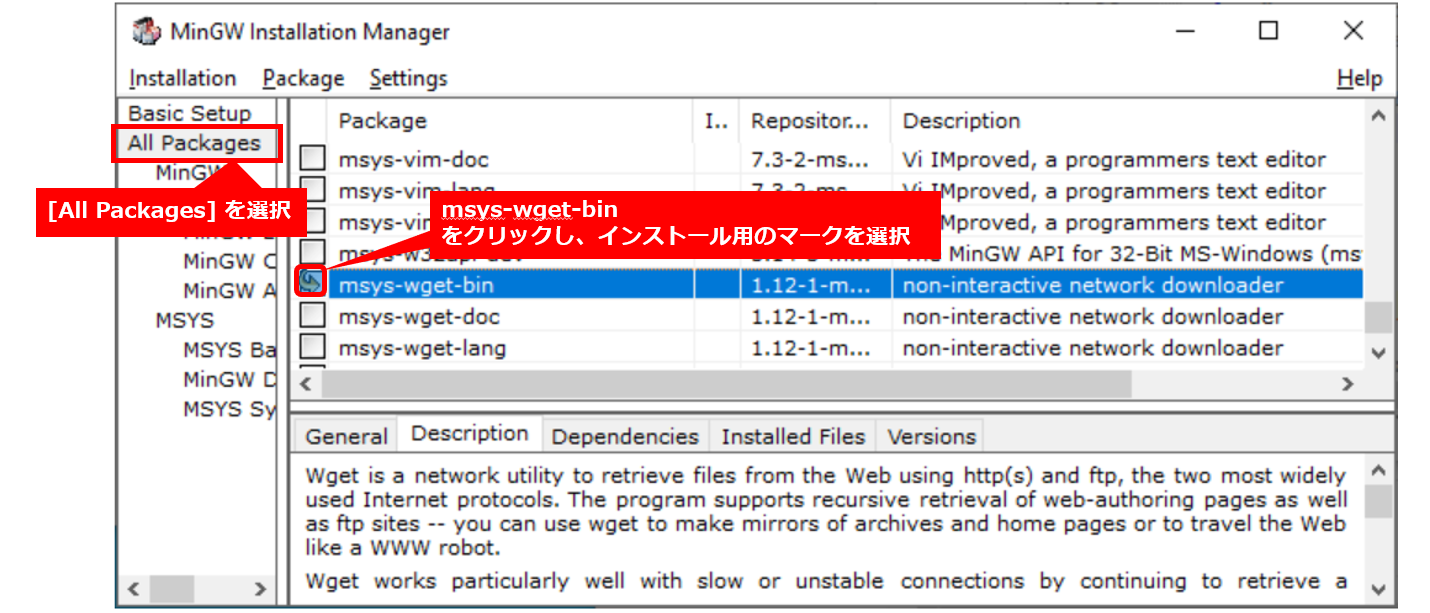This screenshot has width=1430, height=613.
Task: Switch to the Dependencies tab
Action: [625, 437]
